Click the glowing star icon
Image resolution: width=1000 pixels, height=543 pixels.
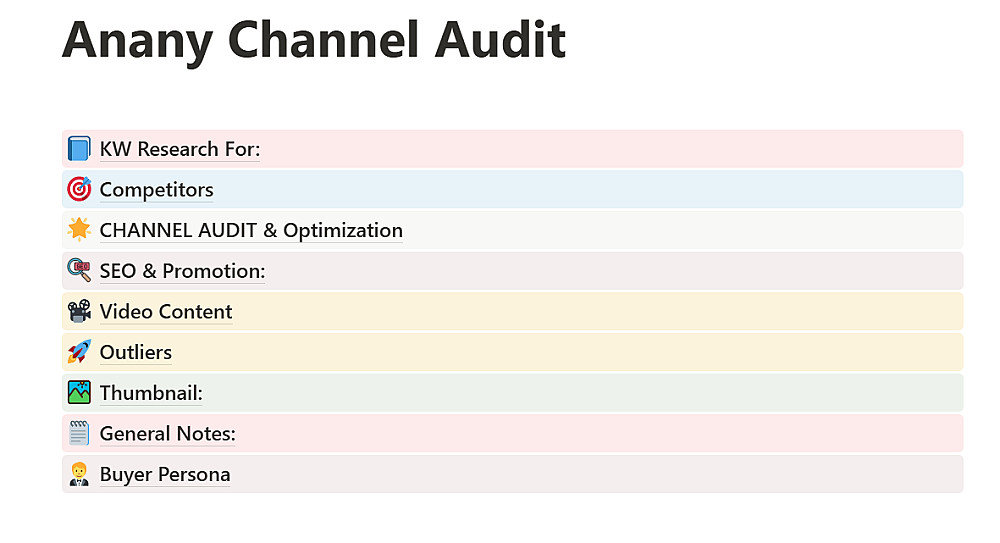[79, 230]
